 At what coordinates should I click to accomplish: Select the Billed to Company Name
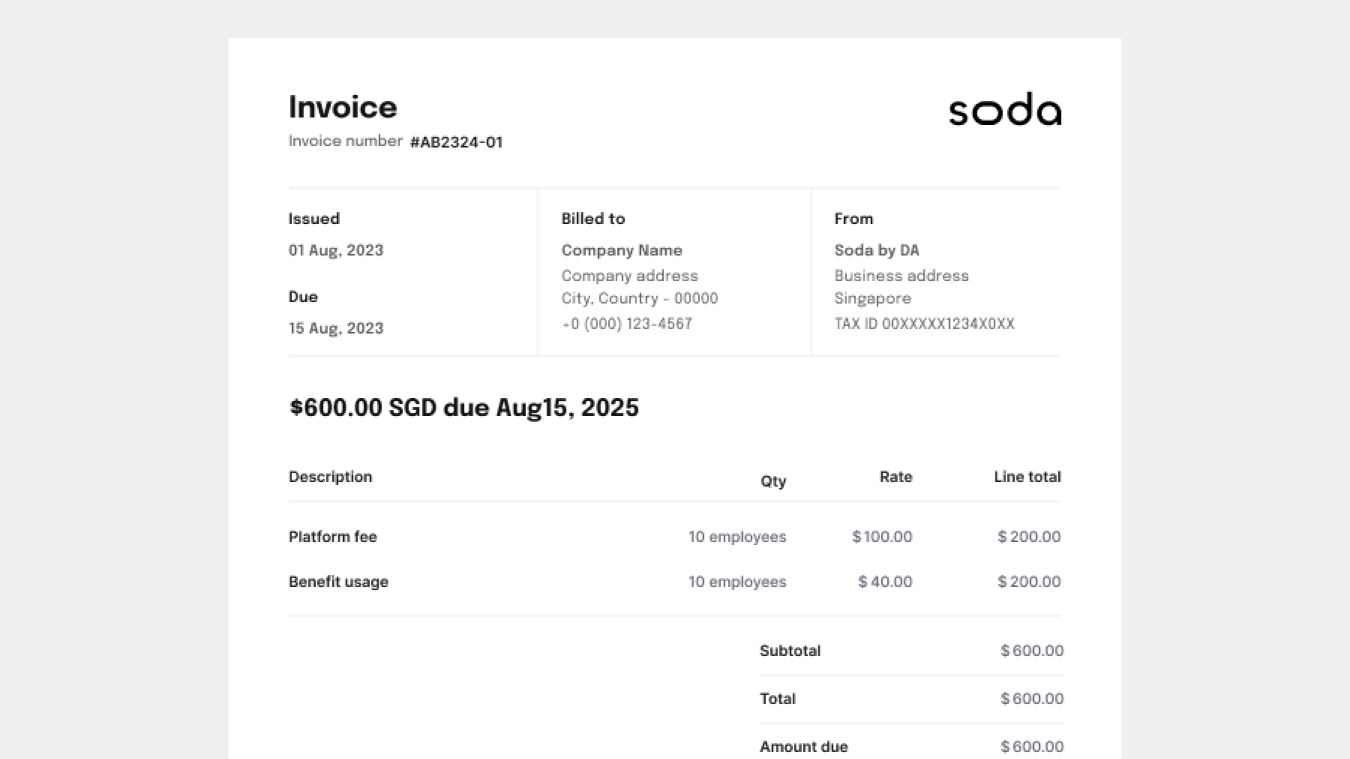tap(621, 250)
